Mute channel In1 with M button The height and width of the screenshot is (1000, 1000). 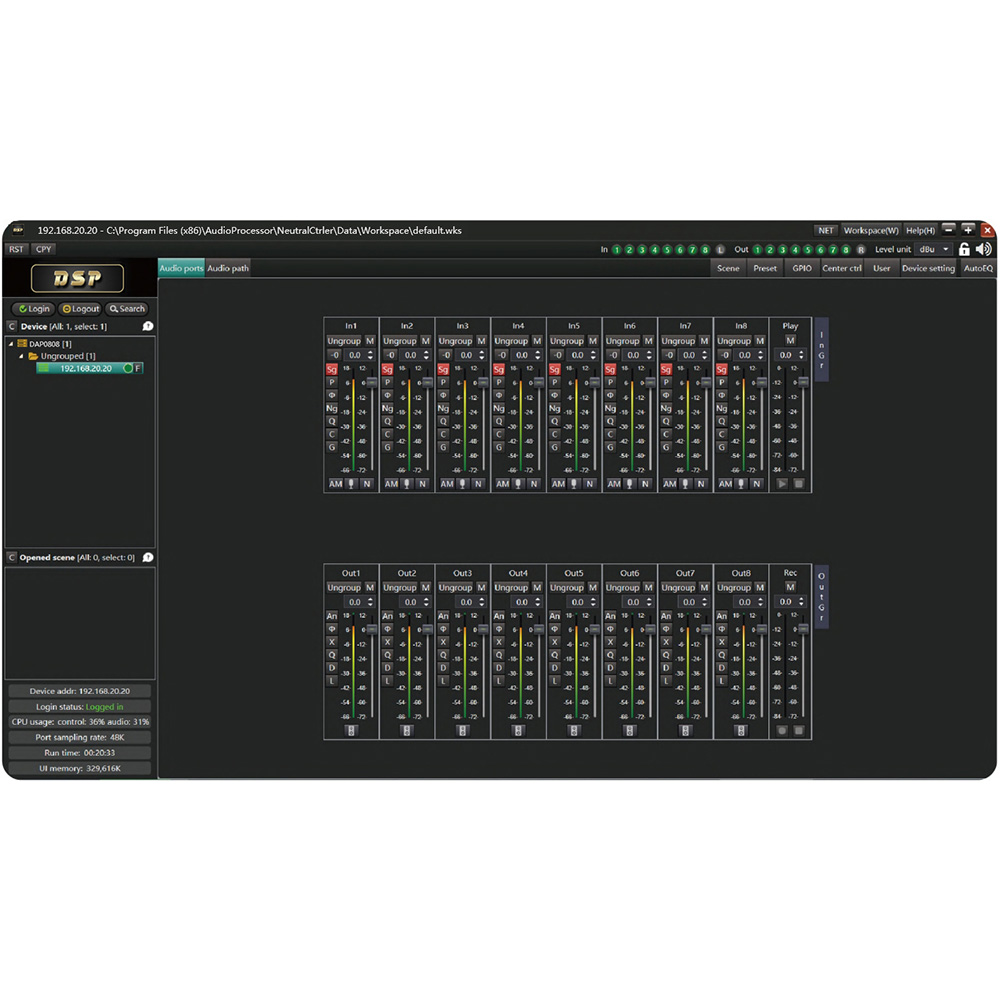369,341
